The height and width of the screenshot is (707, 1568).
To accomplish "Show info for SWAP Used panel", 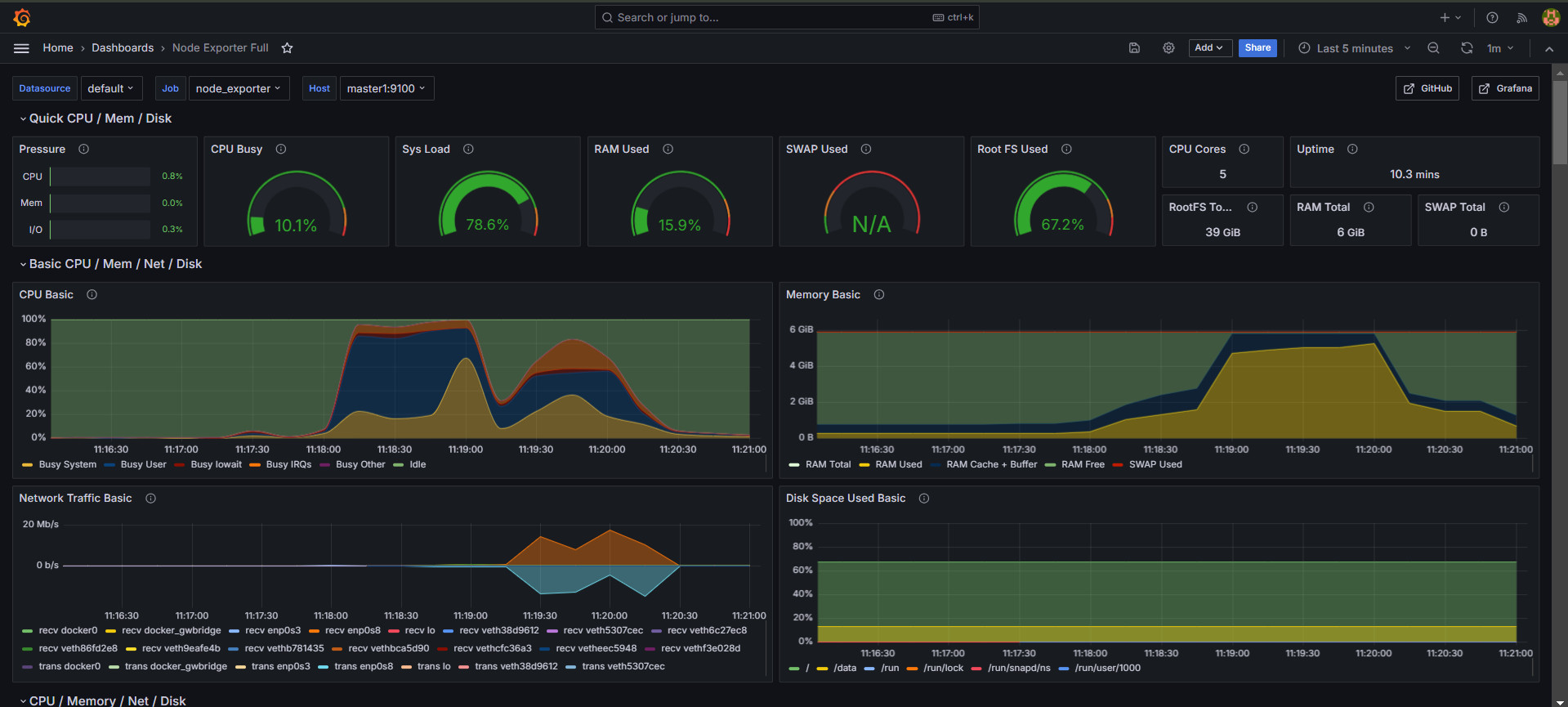I will click(866, 149).
